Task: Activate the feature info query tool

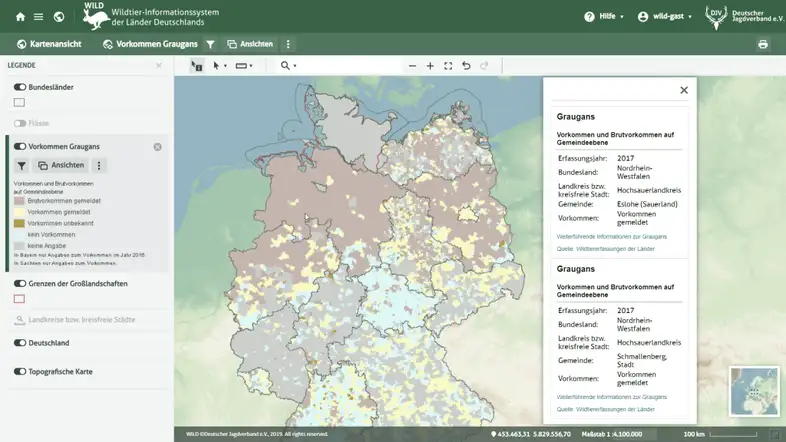Action: pyautogui.click(x=196, y=66)
